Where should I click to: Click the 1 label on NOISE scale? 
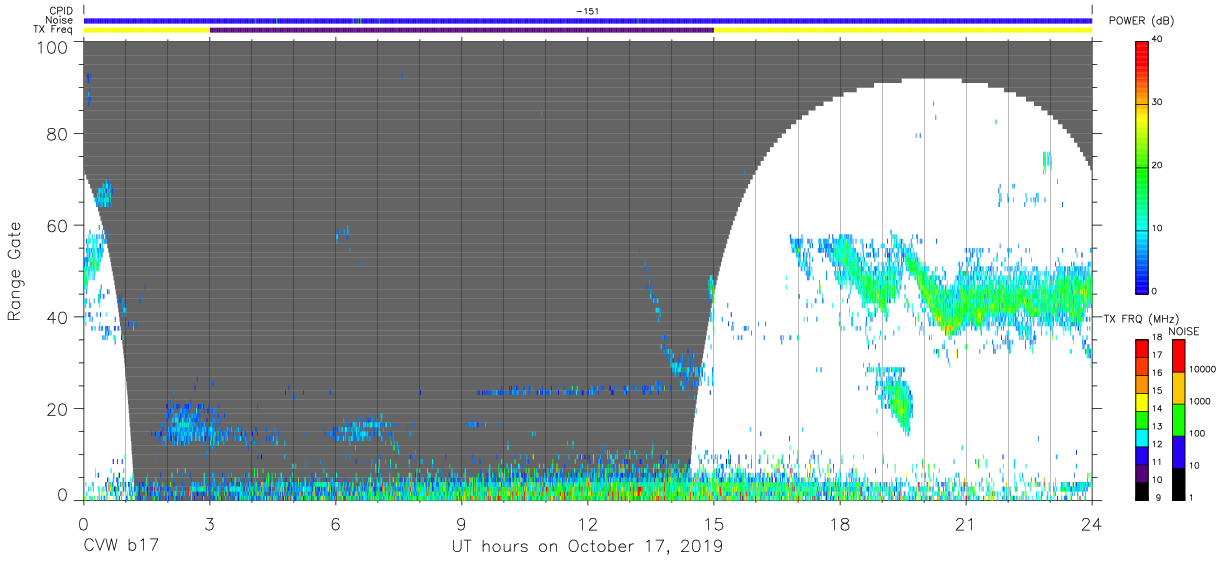click(1190, 497)
